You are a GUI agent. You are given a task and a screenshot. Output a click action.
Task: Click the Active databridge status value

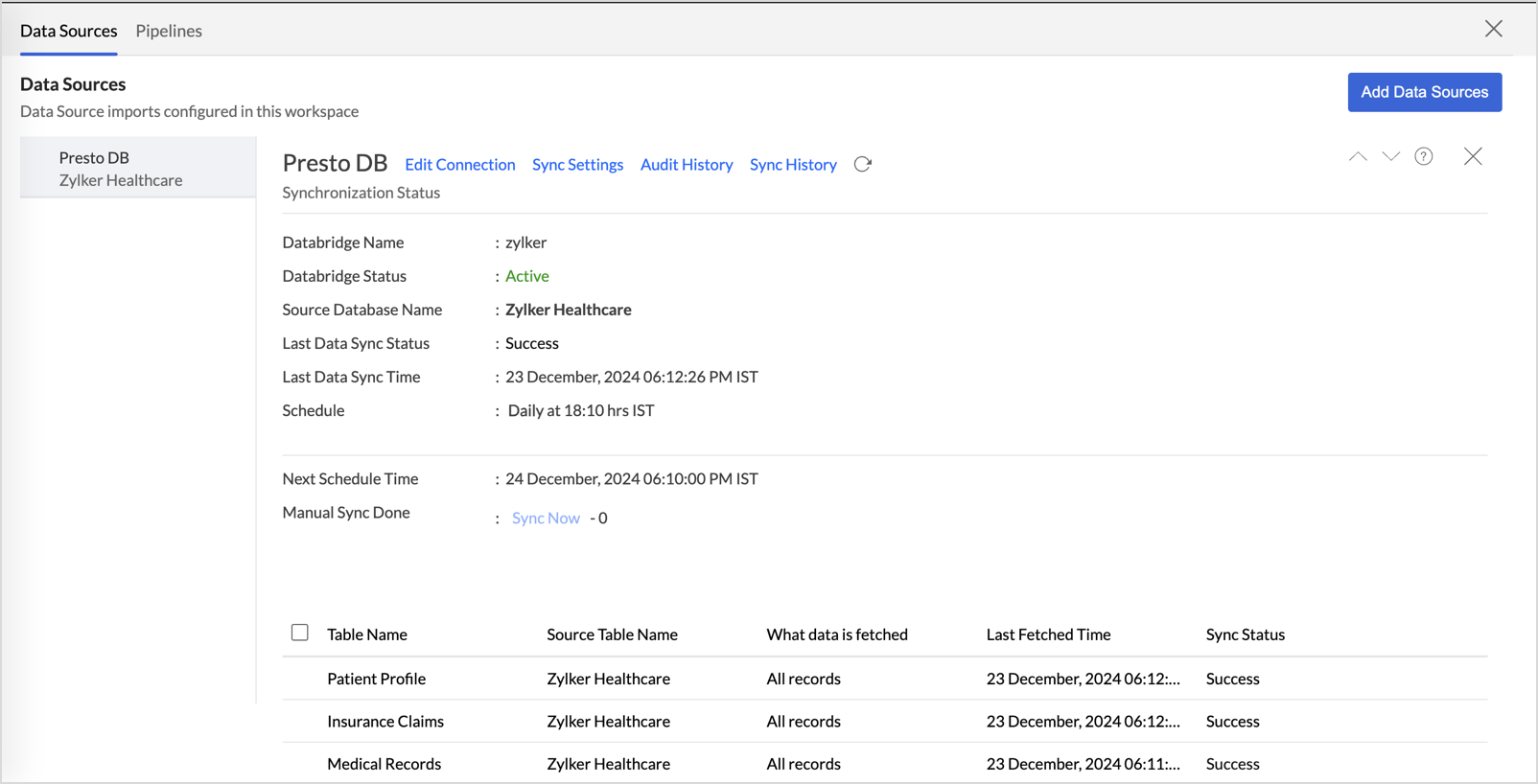pos(527,276)
